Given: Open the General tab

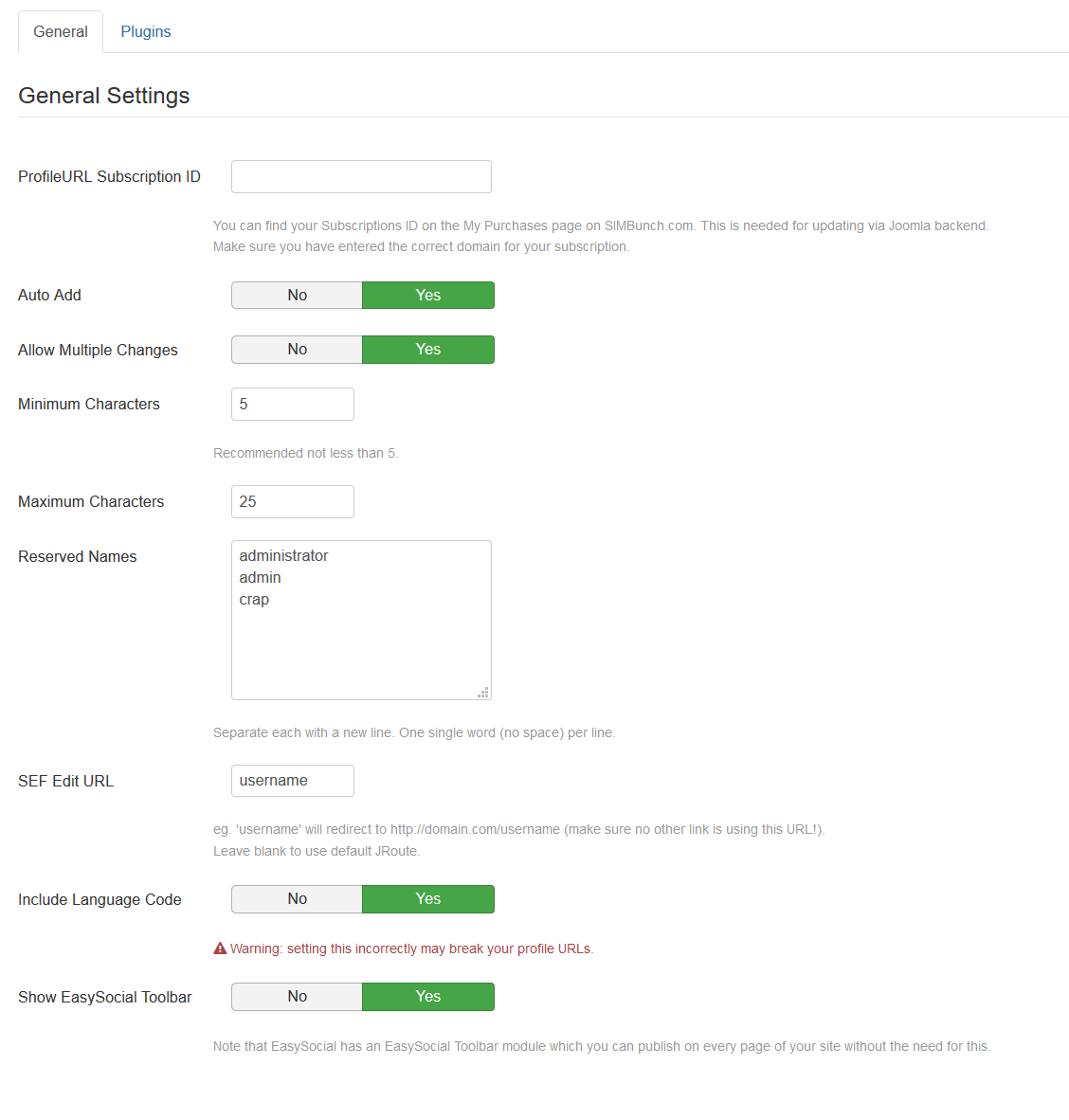Looking at the screenshot, I should tap(61, 31).
